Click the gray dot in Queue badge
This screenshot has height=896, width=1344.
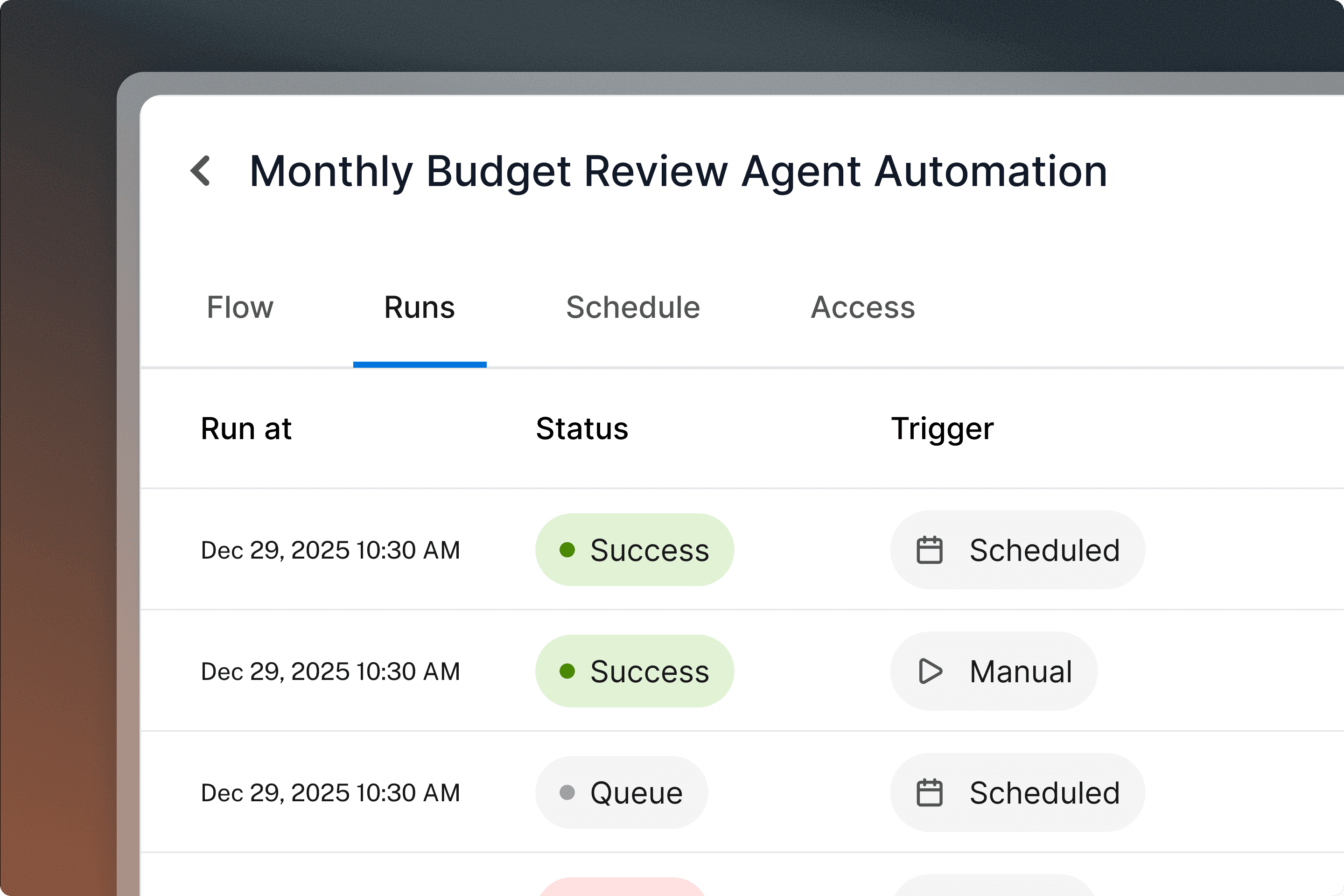click(x=567, y=792)
